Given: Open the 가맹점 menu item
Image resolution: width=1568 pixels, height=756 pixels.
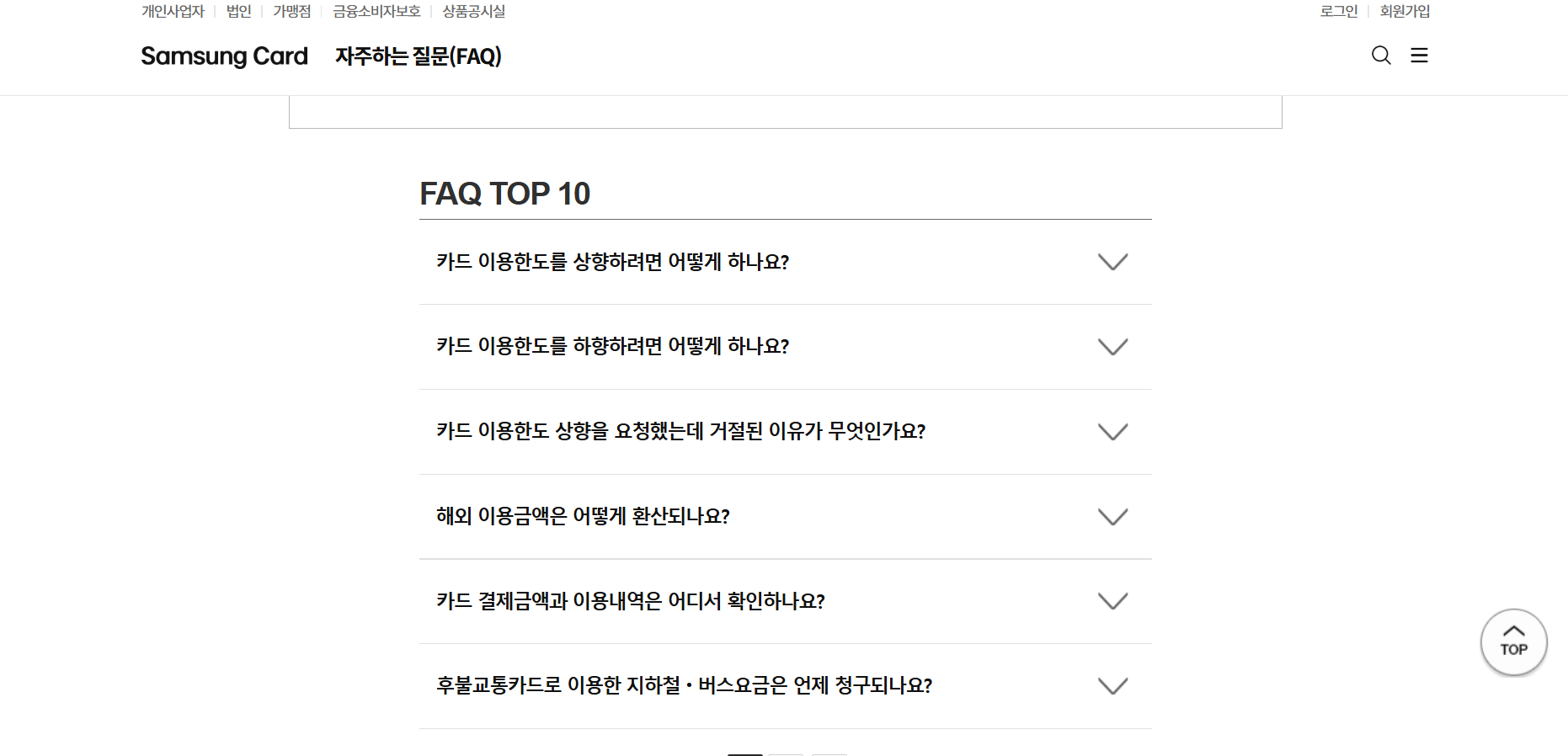Looking at the screenshot, I should click(x=291, y=11).
